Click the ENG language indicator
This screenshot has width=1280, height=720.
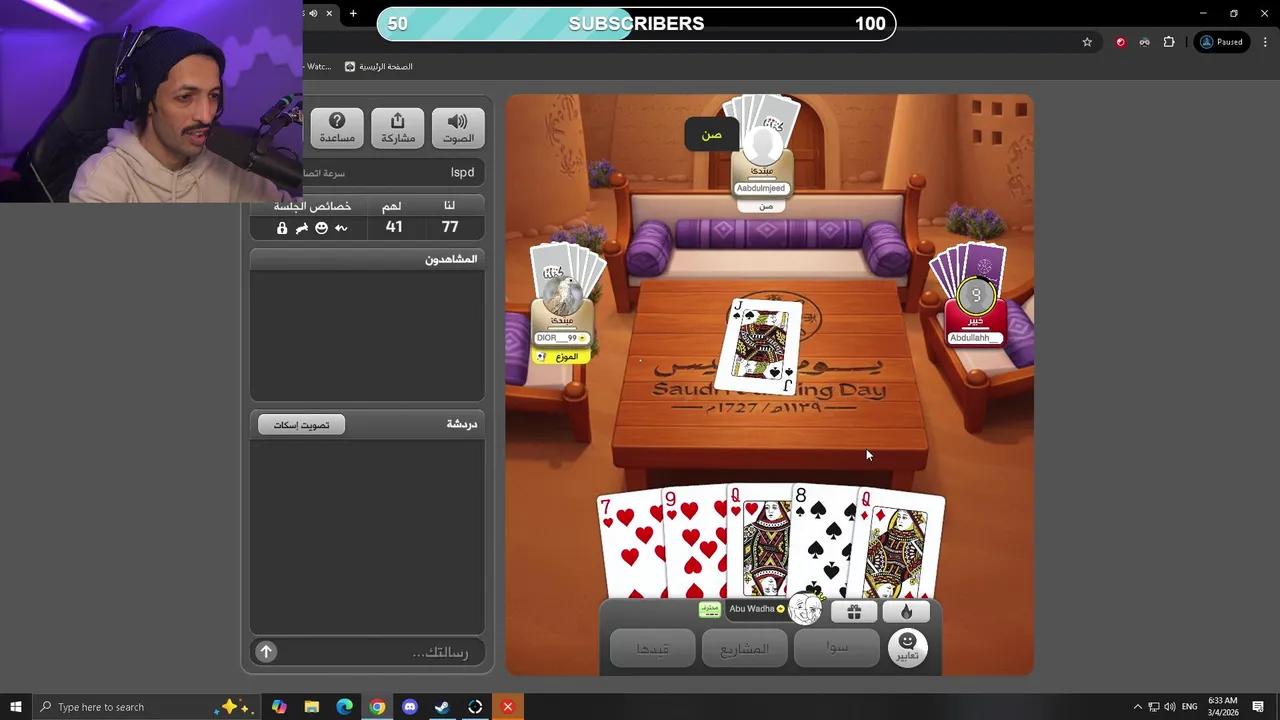[1190, 707]
